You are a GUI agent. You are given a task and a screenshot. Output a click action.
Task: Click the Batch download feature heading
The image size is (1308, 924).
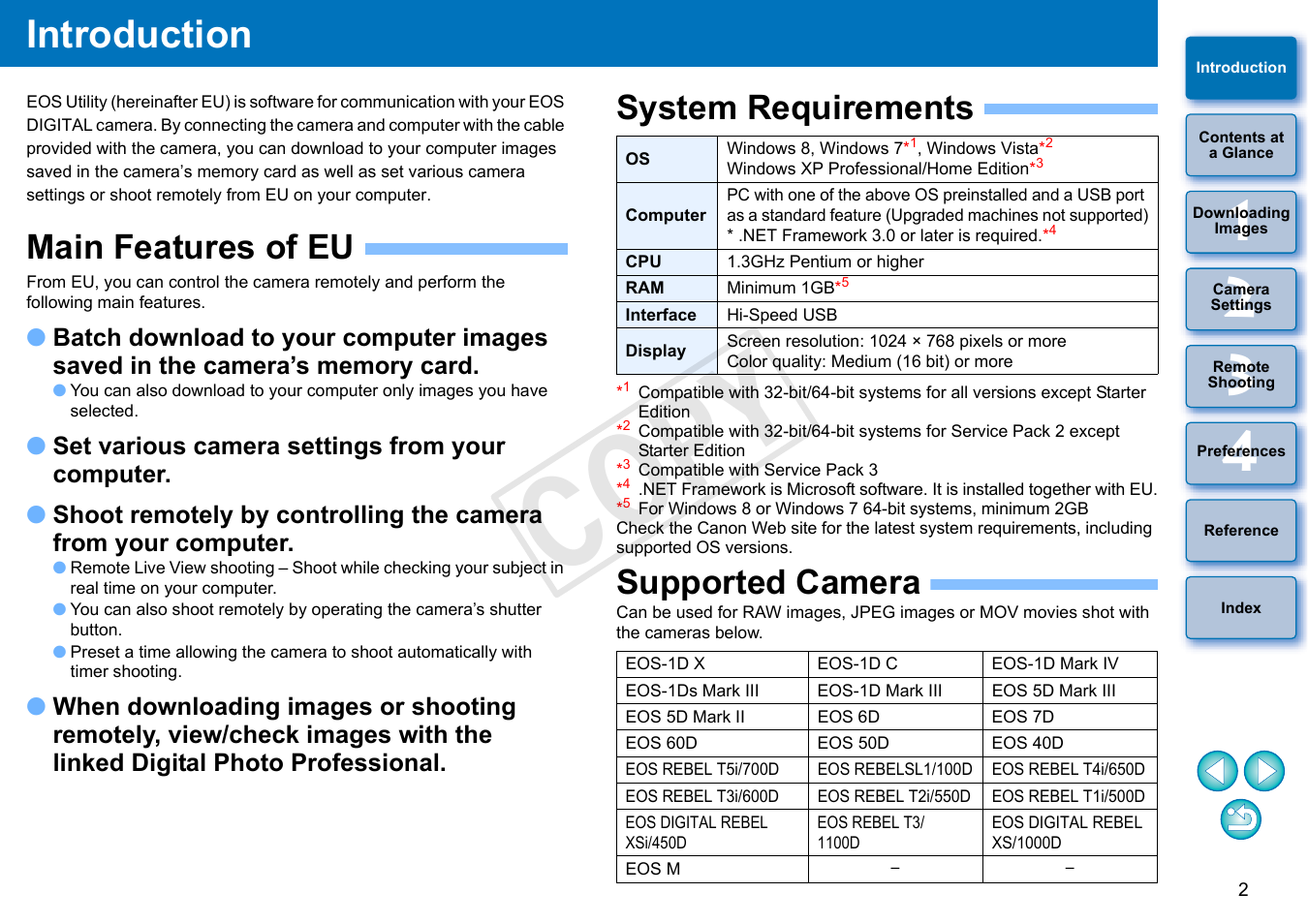click(300, 352)
